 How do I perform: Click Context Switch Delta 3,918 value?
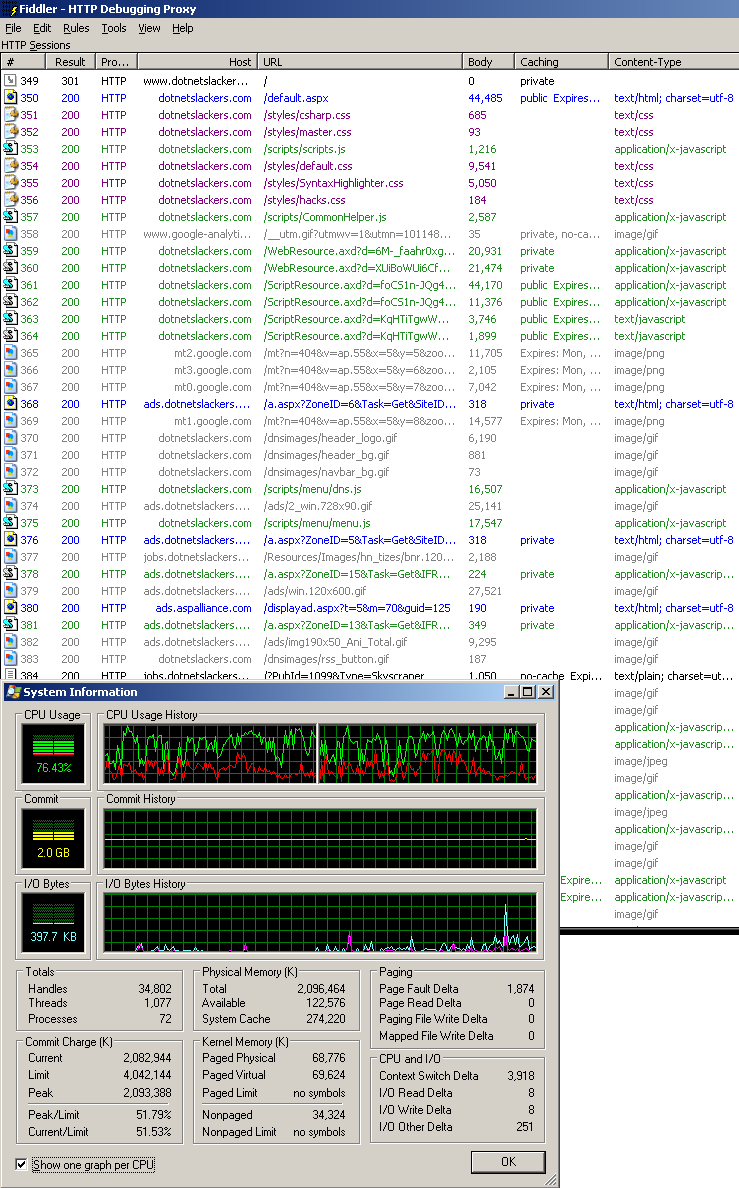coord(521,1076)
